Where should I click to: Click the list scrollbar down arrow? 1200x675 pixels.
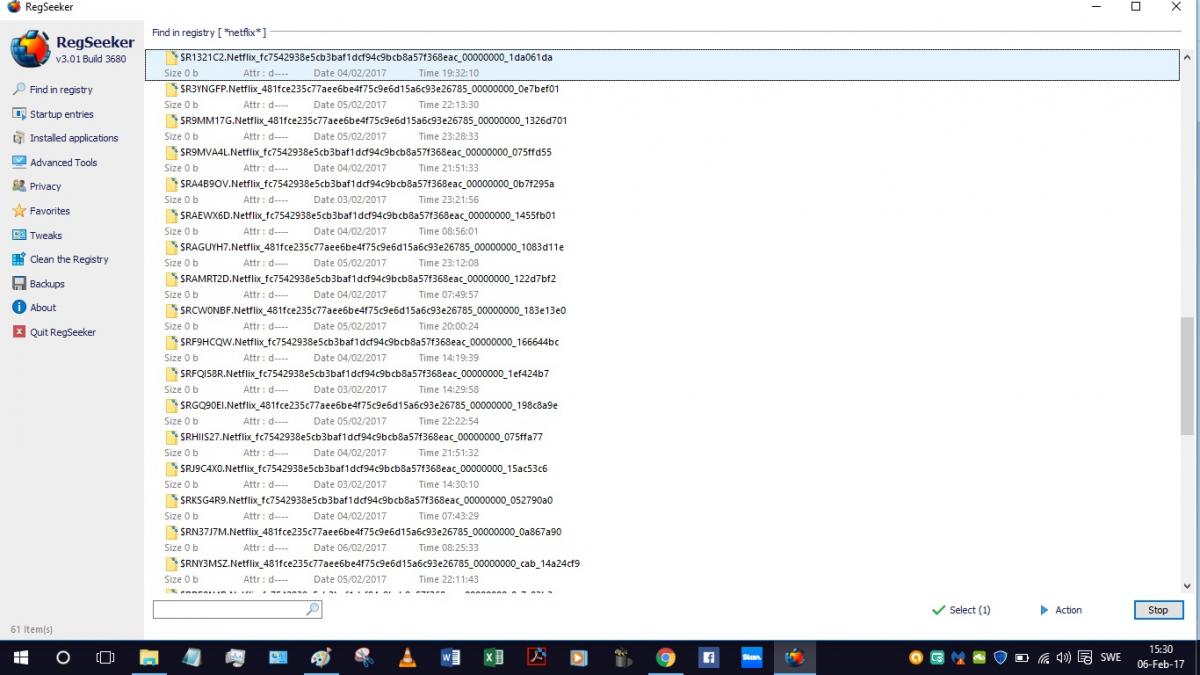(1188, 586)
